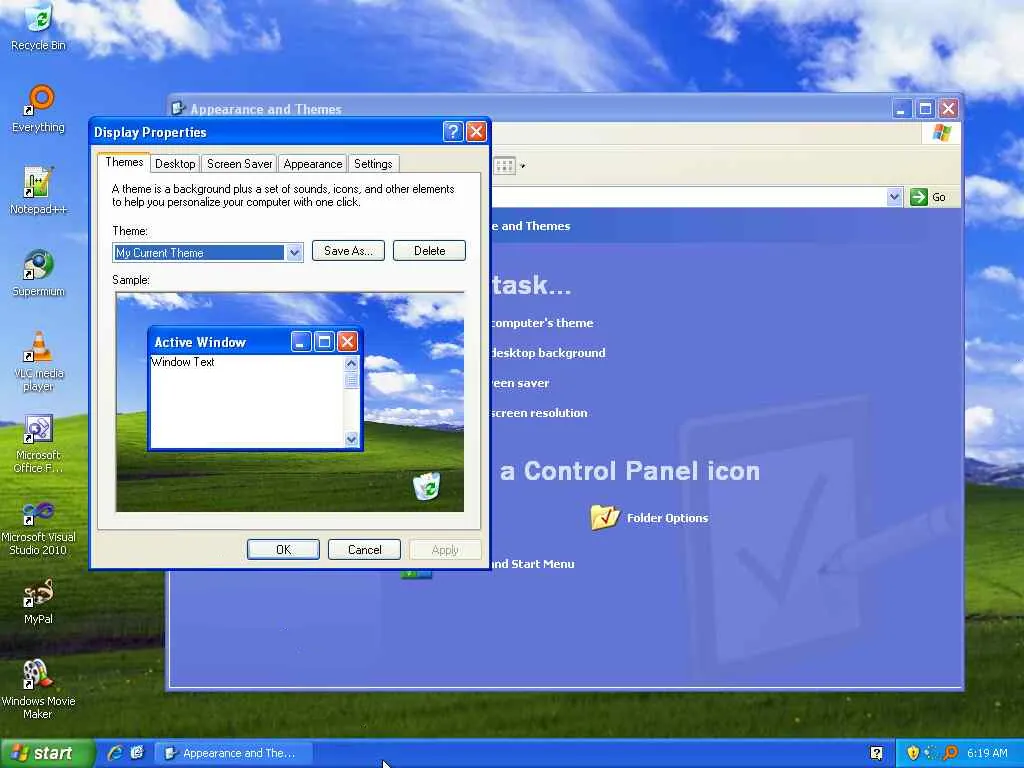The width and height of the screenshot is (1024, 768).
Task: Confirm with the OK button
Action: coord(283,550)
